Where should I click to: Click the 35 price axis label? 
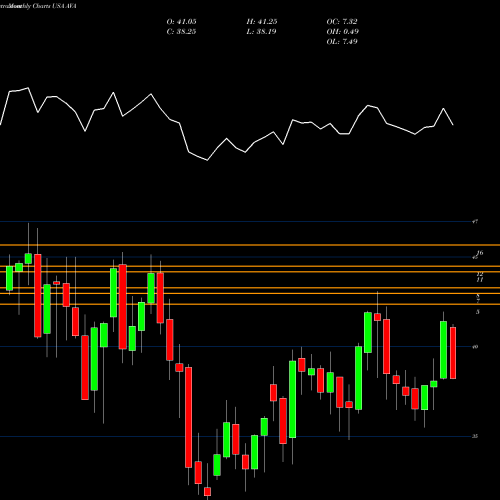click(475, 436)
